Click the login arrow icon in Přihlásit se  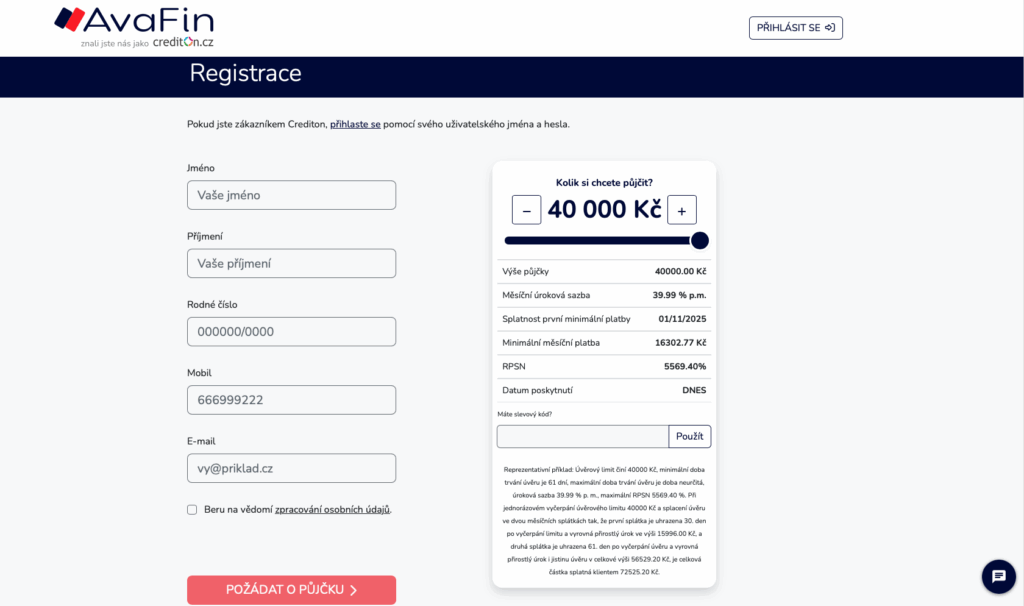pos(830,27)
